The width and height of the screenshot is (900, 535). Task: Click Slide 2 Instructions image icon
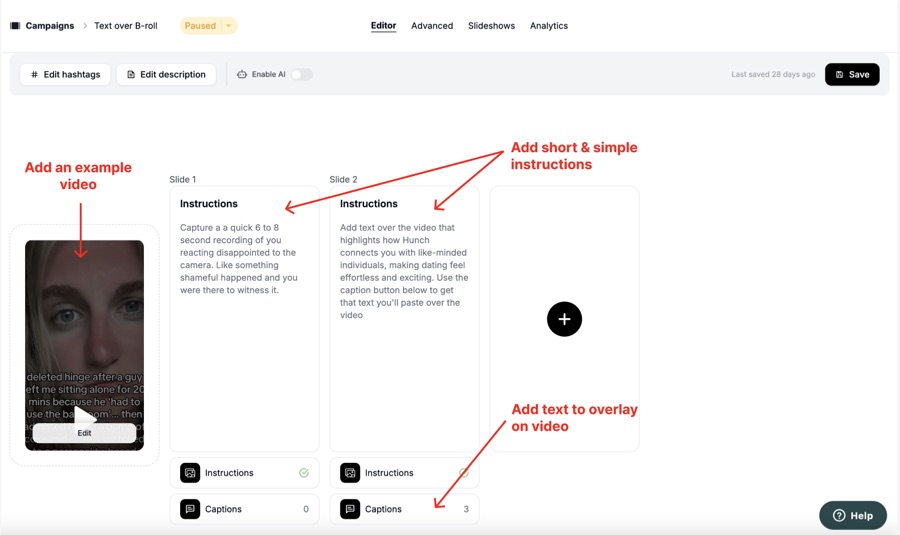350,473
